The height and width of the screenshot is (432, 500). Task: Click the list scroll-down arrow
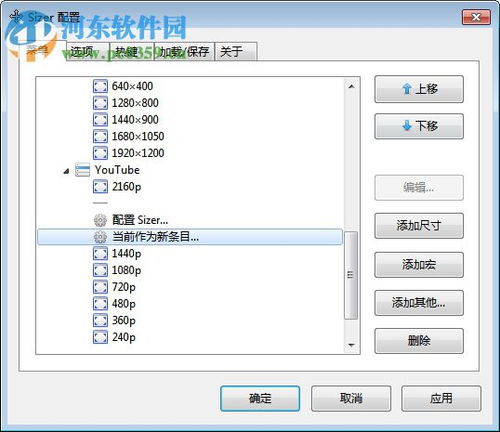point(351,345)
